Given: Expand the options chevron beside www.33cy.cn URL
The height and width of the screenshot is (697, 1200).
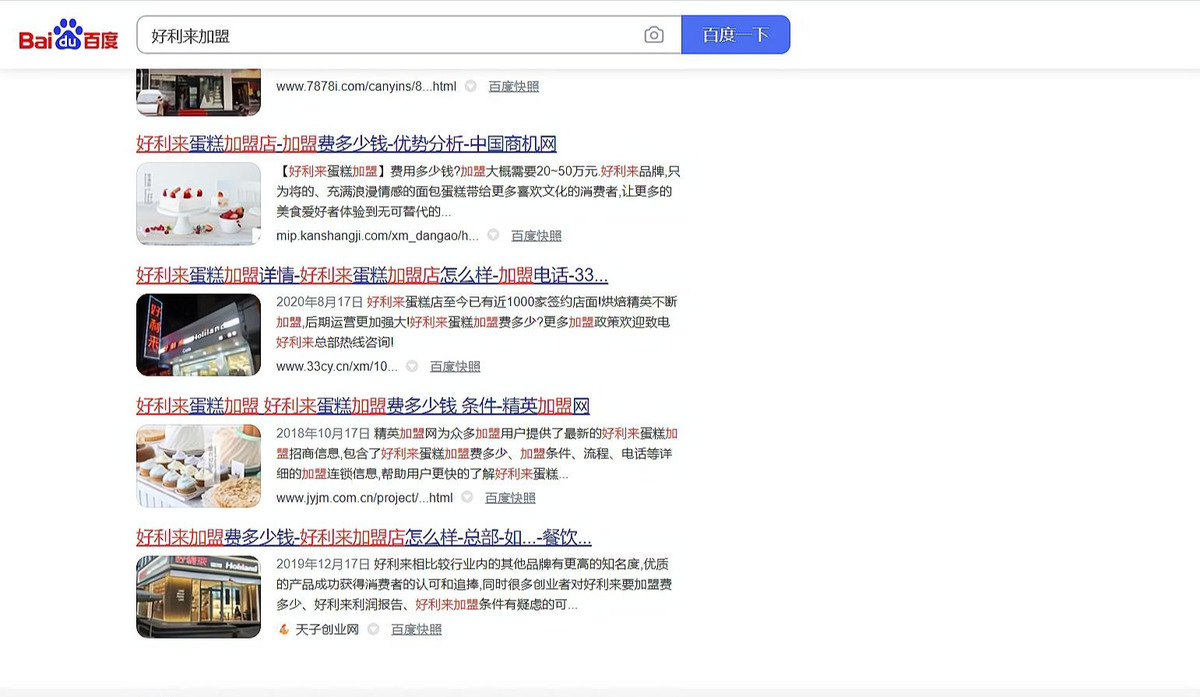Looking at the screenshot, I should coord(411,366).
